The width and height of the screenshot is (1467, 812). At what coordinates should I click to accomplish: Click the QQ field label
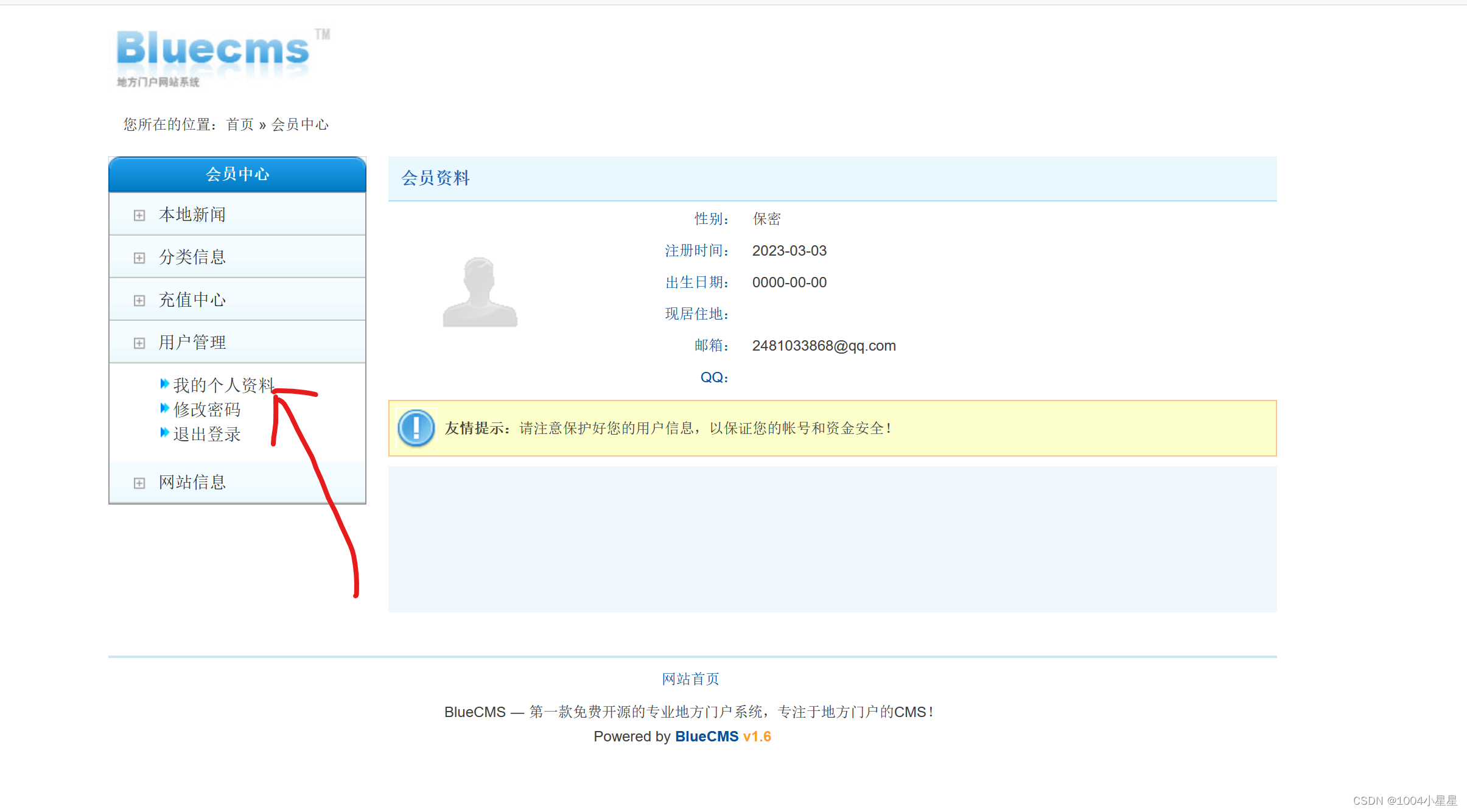click(715, 377)
